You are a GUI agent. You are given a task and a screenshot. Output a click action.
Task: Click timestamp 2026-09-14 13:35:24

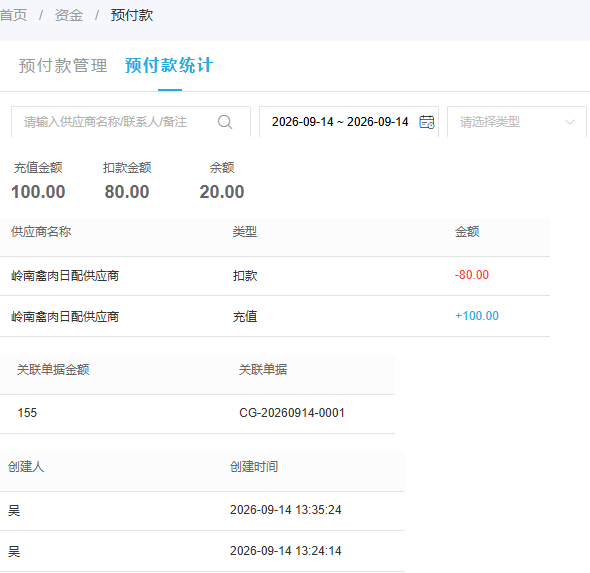point(286,510)
